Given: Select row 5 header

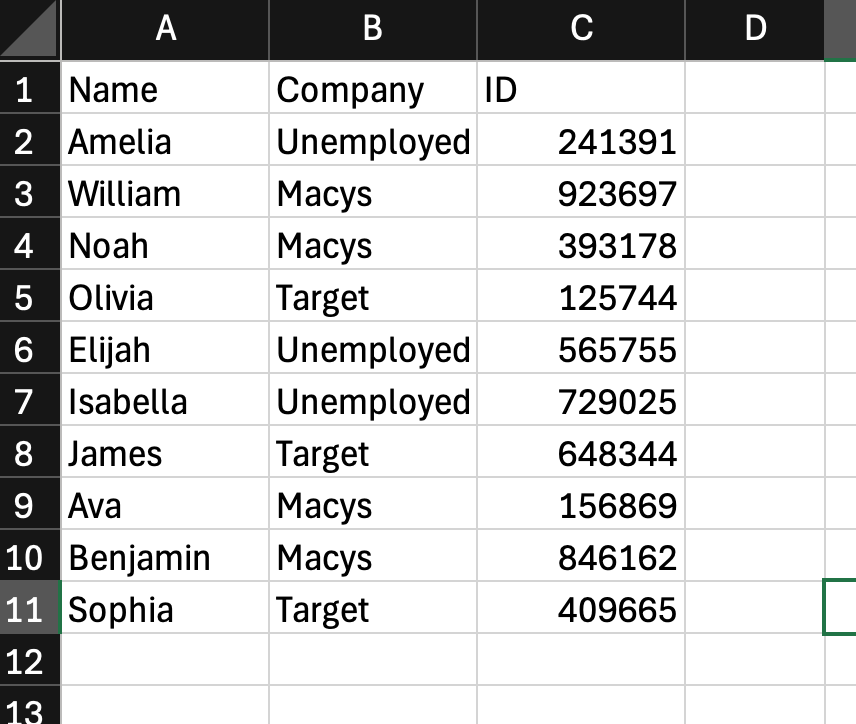Looking at the screenshot, I should pyautogui.click(x=29, y=297).
